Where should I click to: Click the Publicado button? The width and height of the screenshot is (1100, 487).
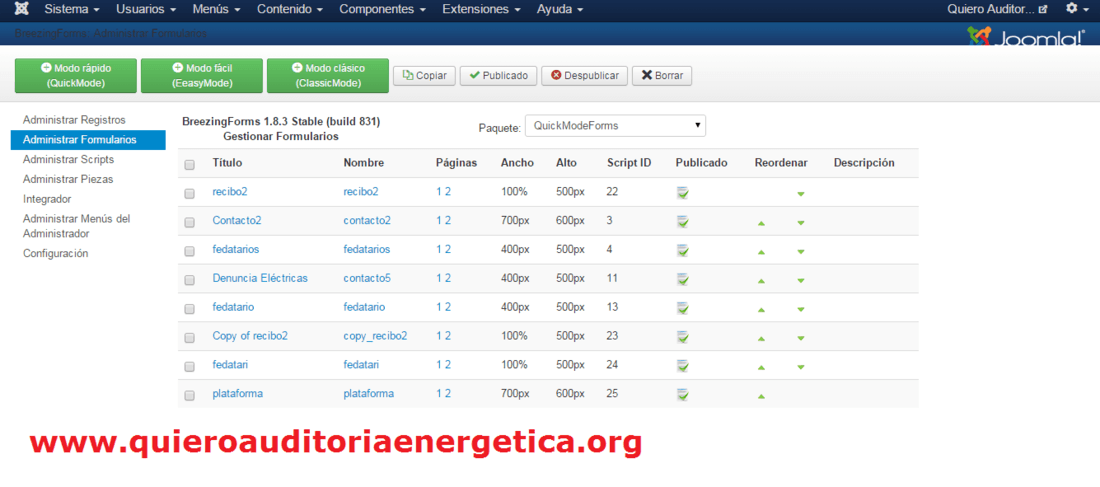click(x=498, y=76)
